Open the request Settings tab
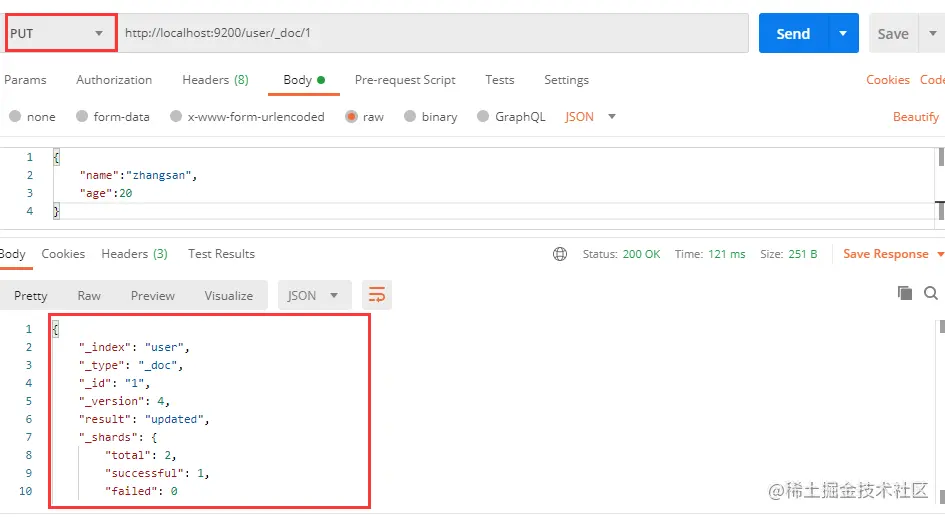945x517 pixels. pyautogui.click(x=567, y=80)
